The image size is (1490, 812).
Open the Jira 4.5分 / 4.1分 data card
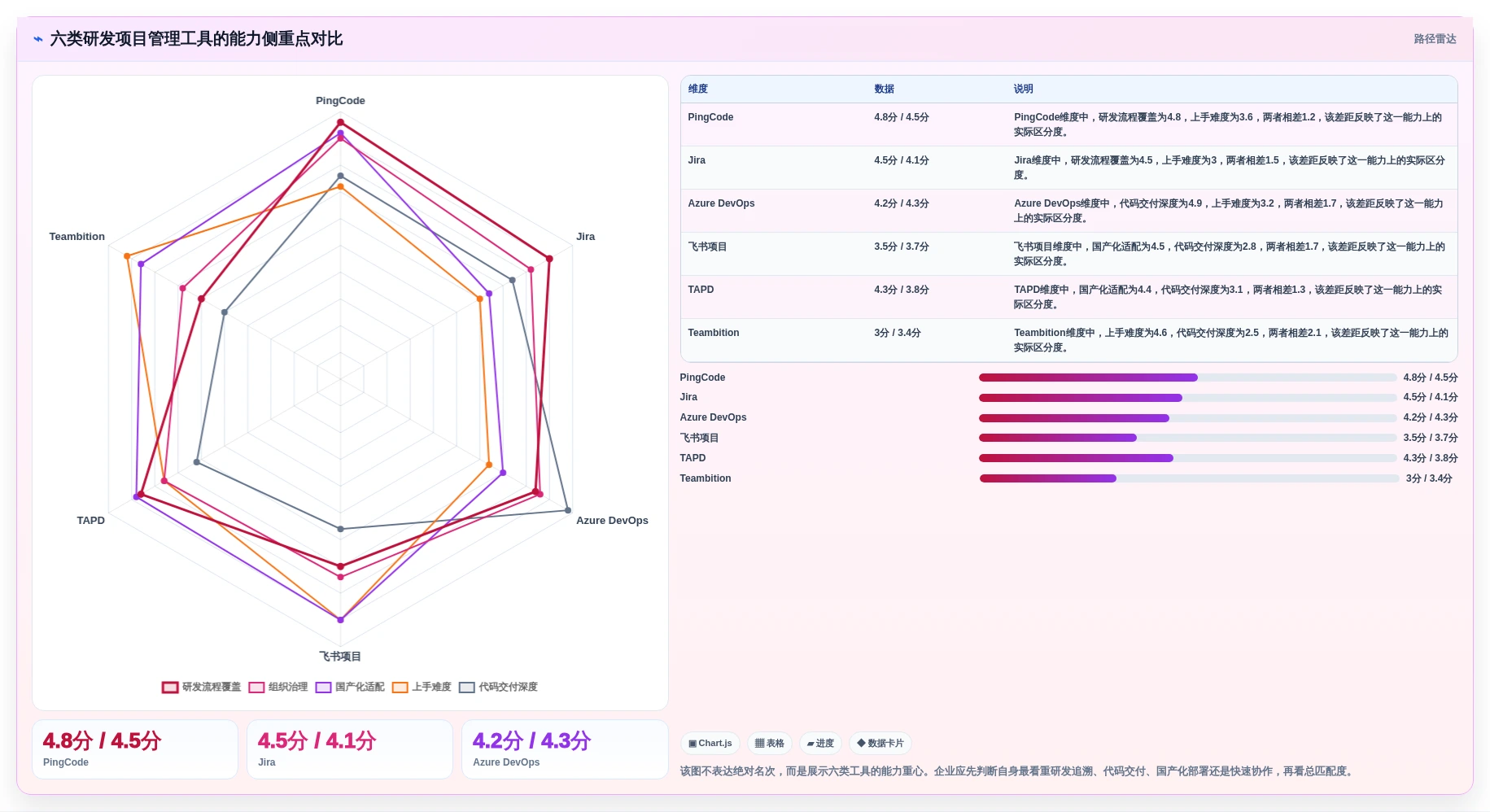coord(350,749)
